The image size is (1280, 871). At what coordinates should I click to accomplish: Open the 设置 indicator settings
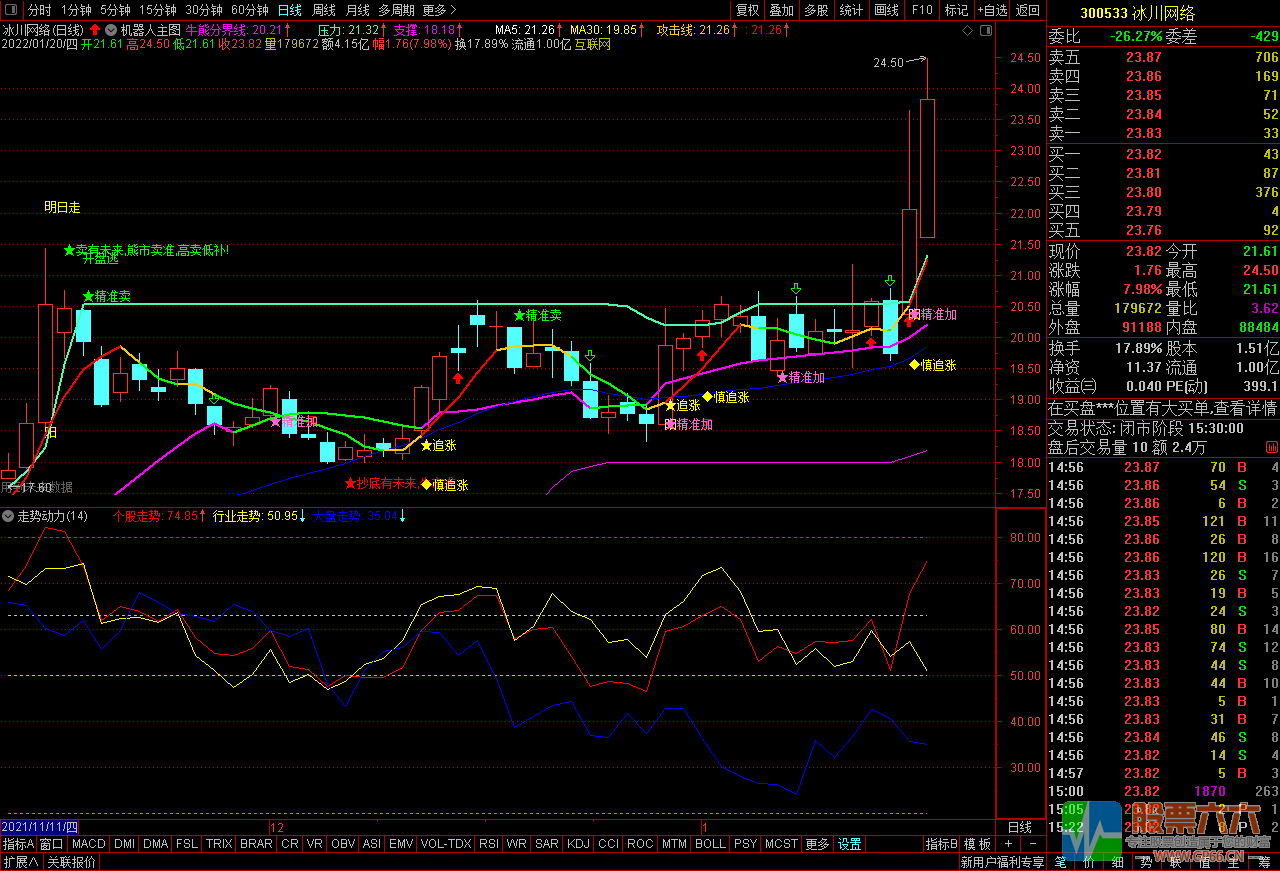[x=850, y=844]
